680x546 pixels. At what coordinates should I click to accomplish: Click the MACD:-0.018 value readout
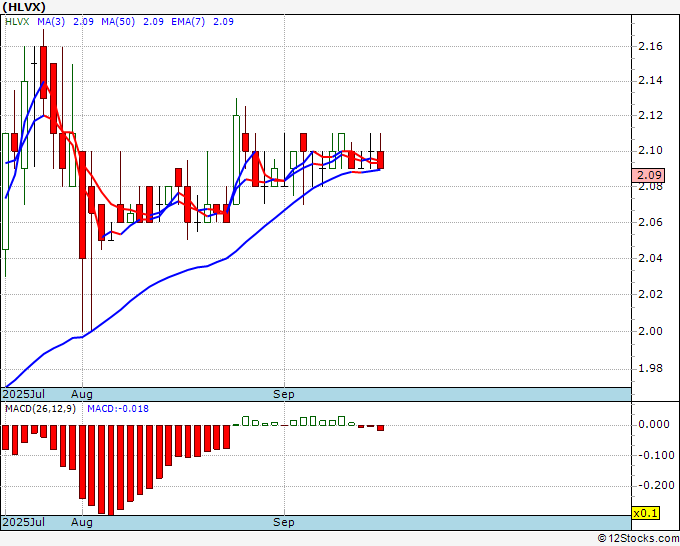[118, 409]
